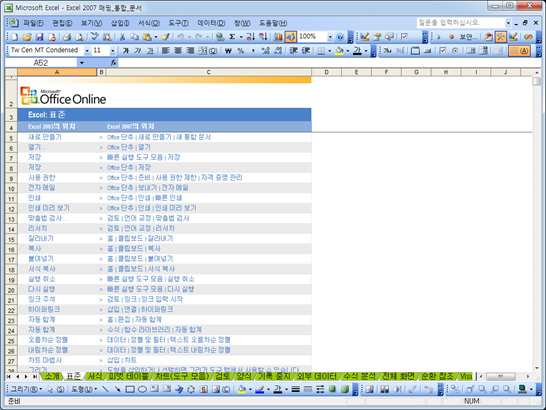Click the yellow Fill Color bucket on Formatting toolbar

[339, 51]
